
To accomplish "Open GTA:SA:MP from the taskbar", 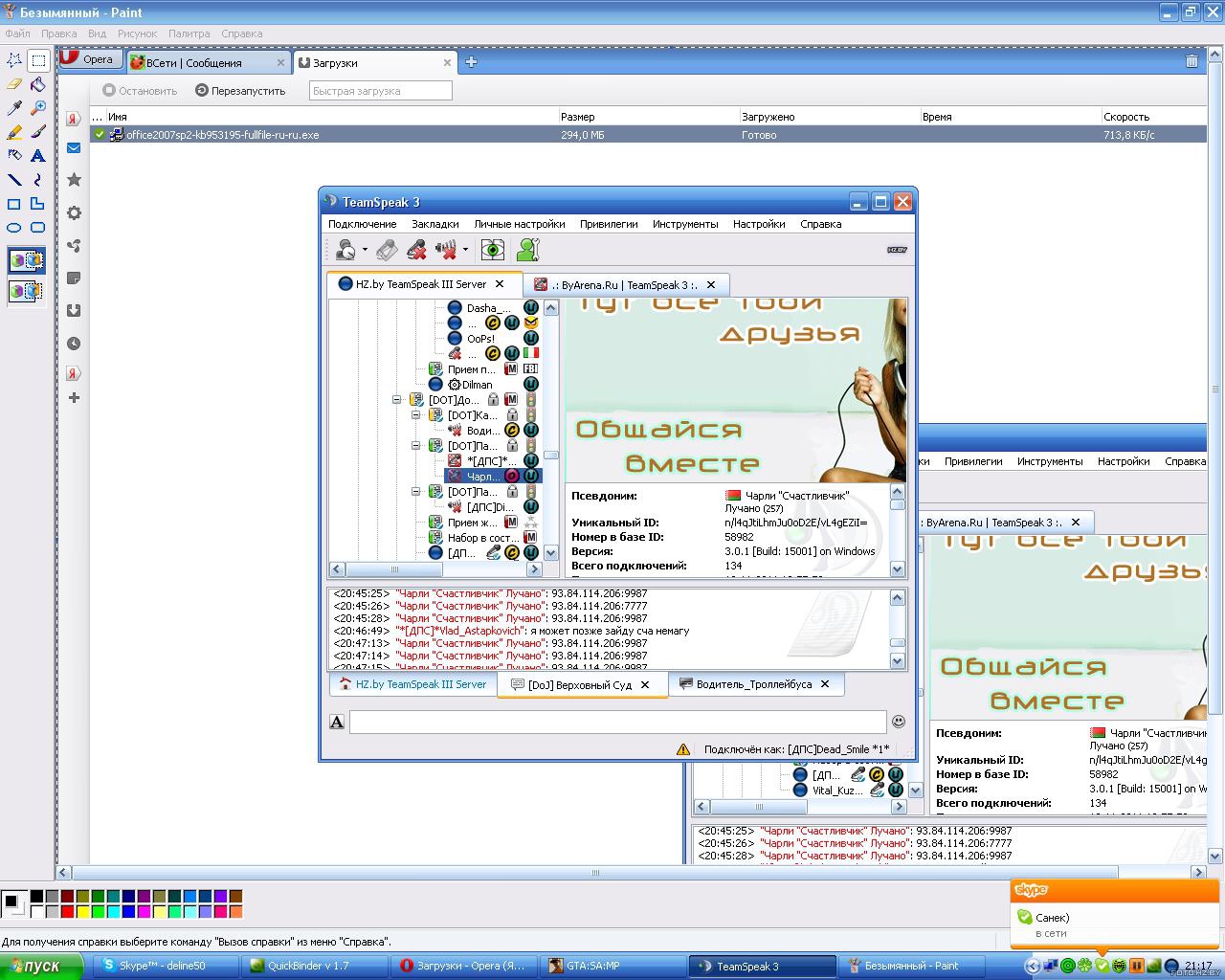I will click(612, 967).
